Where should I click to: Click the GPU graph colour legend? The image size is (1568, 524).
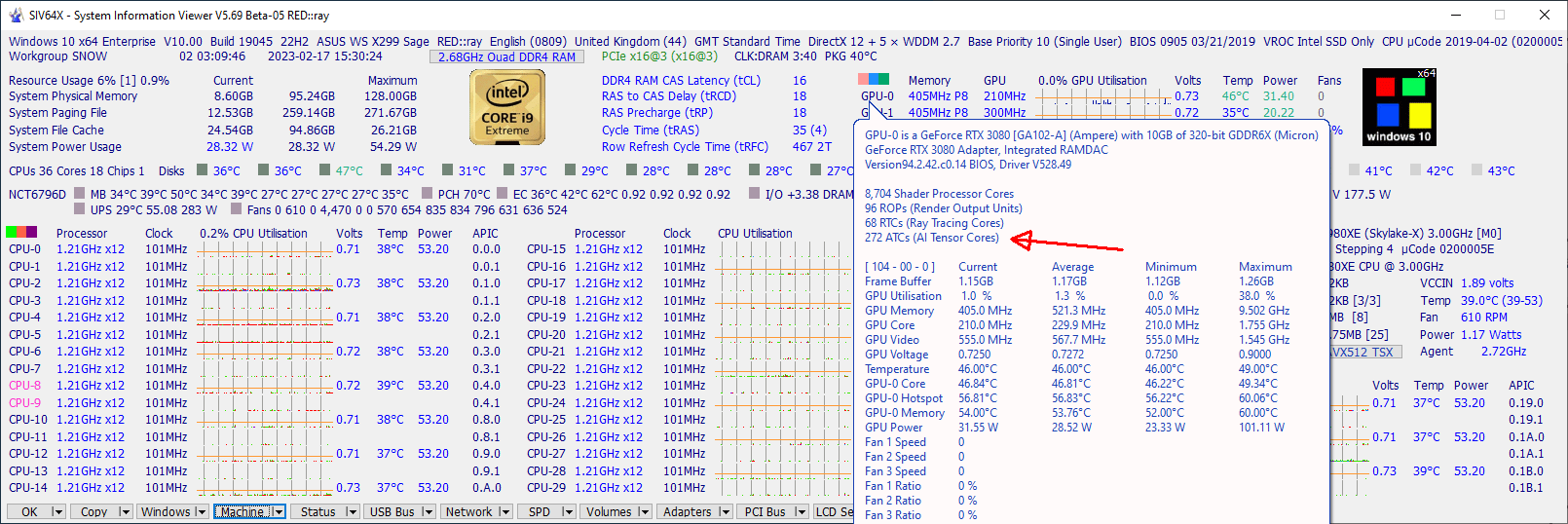tap(874, 79)
